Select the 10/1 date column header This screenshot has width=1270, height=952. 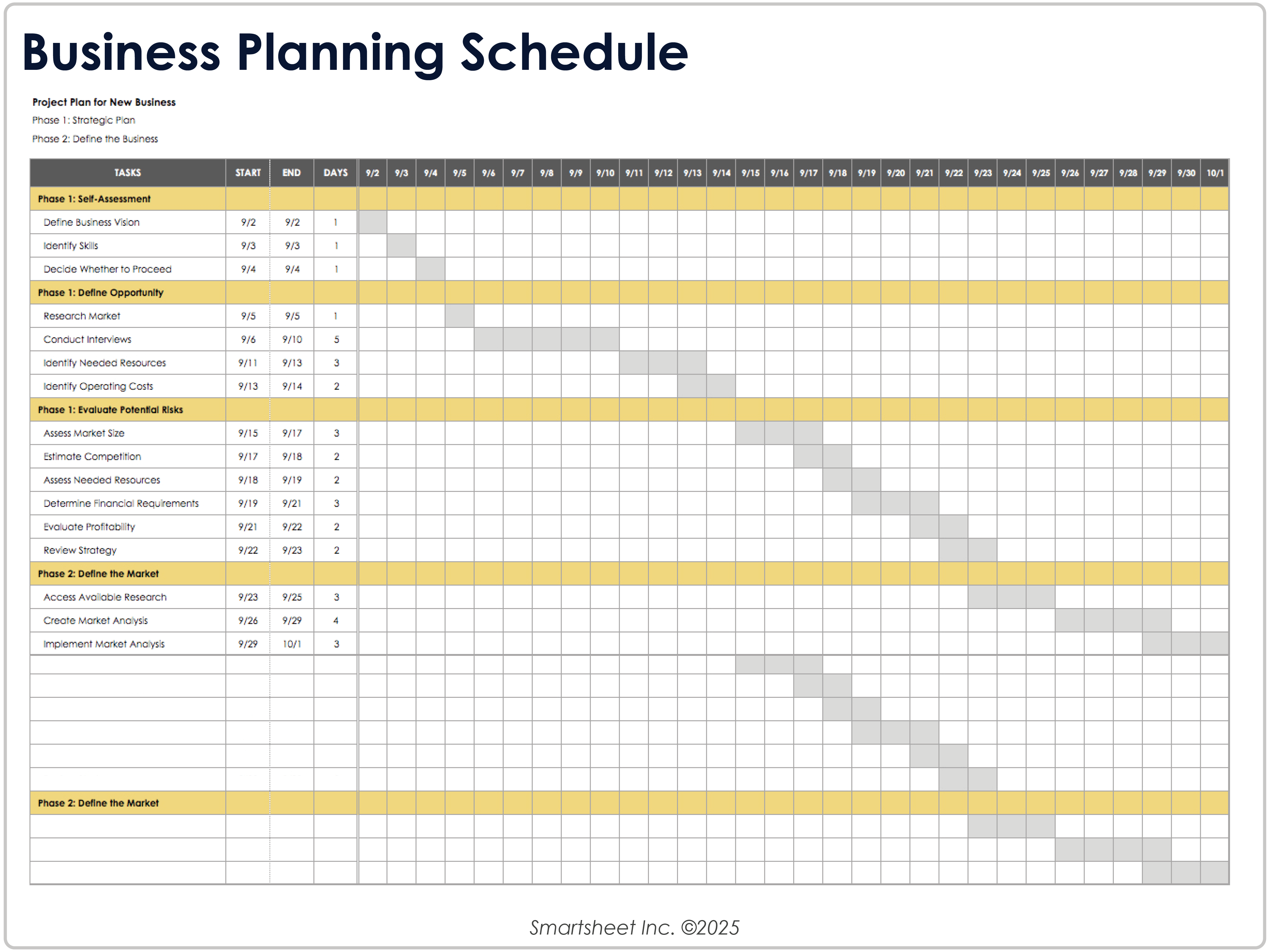coord(1214,173)
